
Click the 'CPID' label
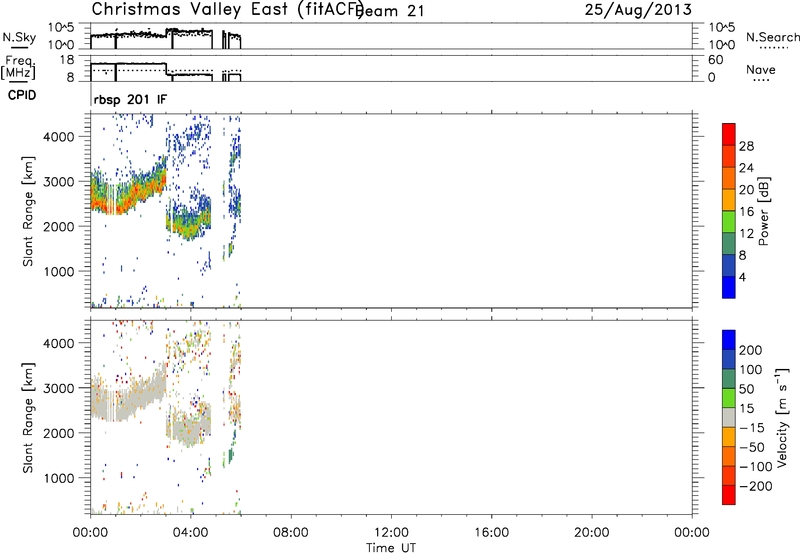click(22, 95)
